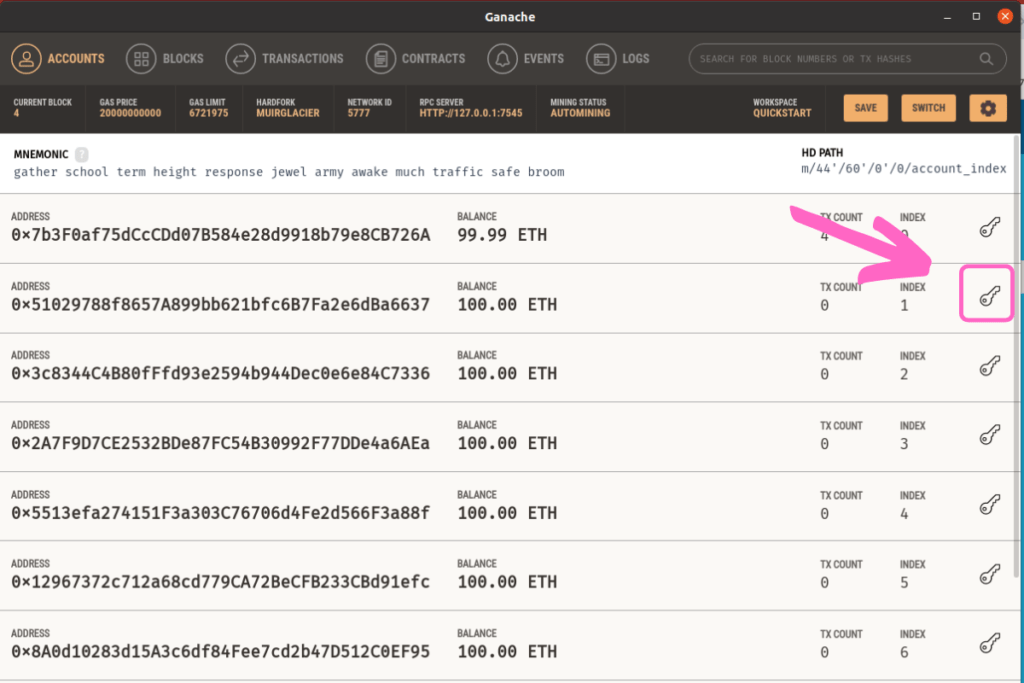Maximize the Ganache window
Viewport: 1024px width, 683px height.
tap(976, 16)
